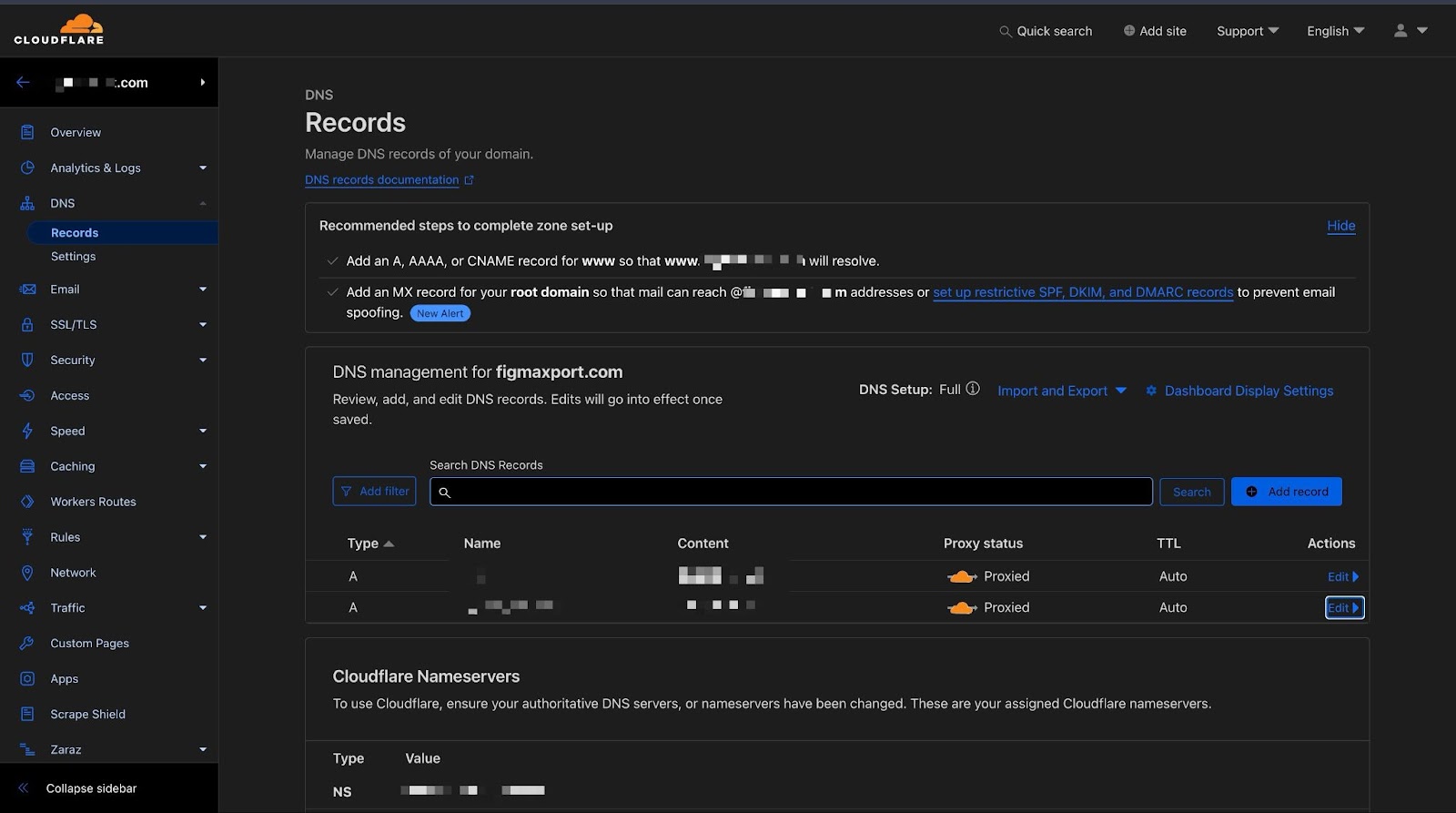Click the Apps icon in sidebar
The image size is (1456, 813).
click(x=27, y=678)
